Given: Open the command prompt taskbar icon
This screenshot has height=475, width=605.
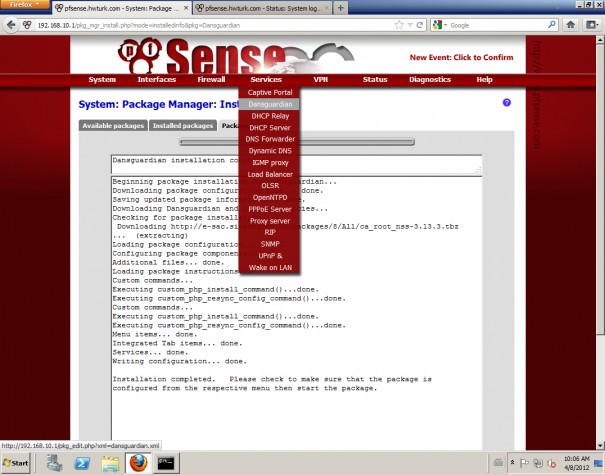Looking at the screenshot, I should 166,463.
